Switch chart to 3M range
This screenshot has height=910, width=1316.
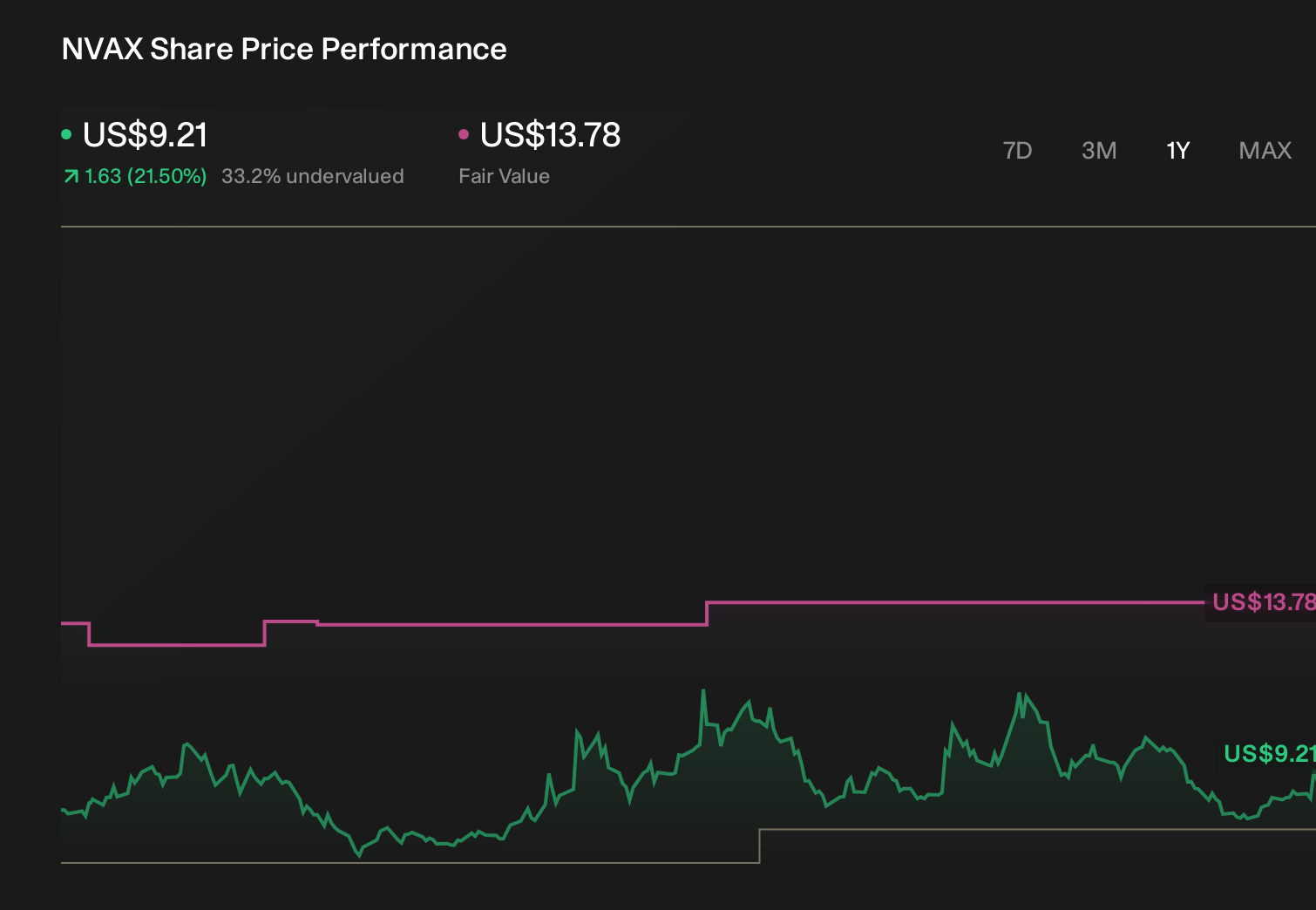pos(1099,151)
